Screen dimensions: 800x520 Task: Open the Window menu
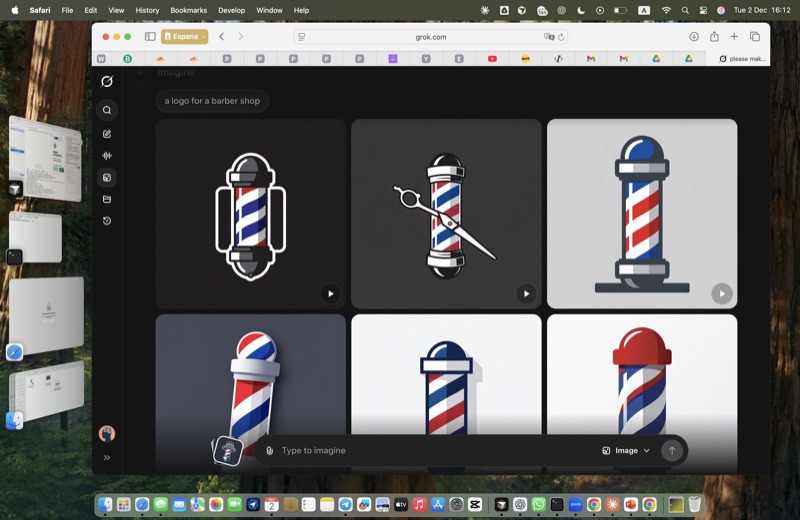[269, 10]
